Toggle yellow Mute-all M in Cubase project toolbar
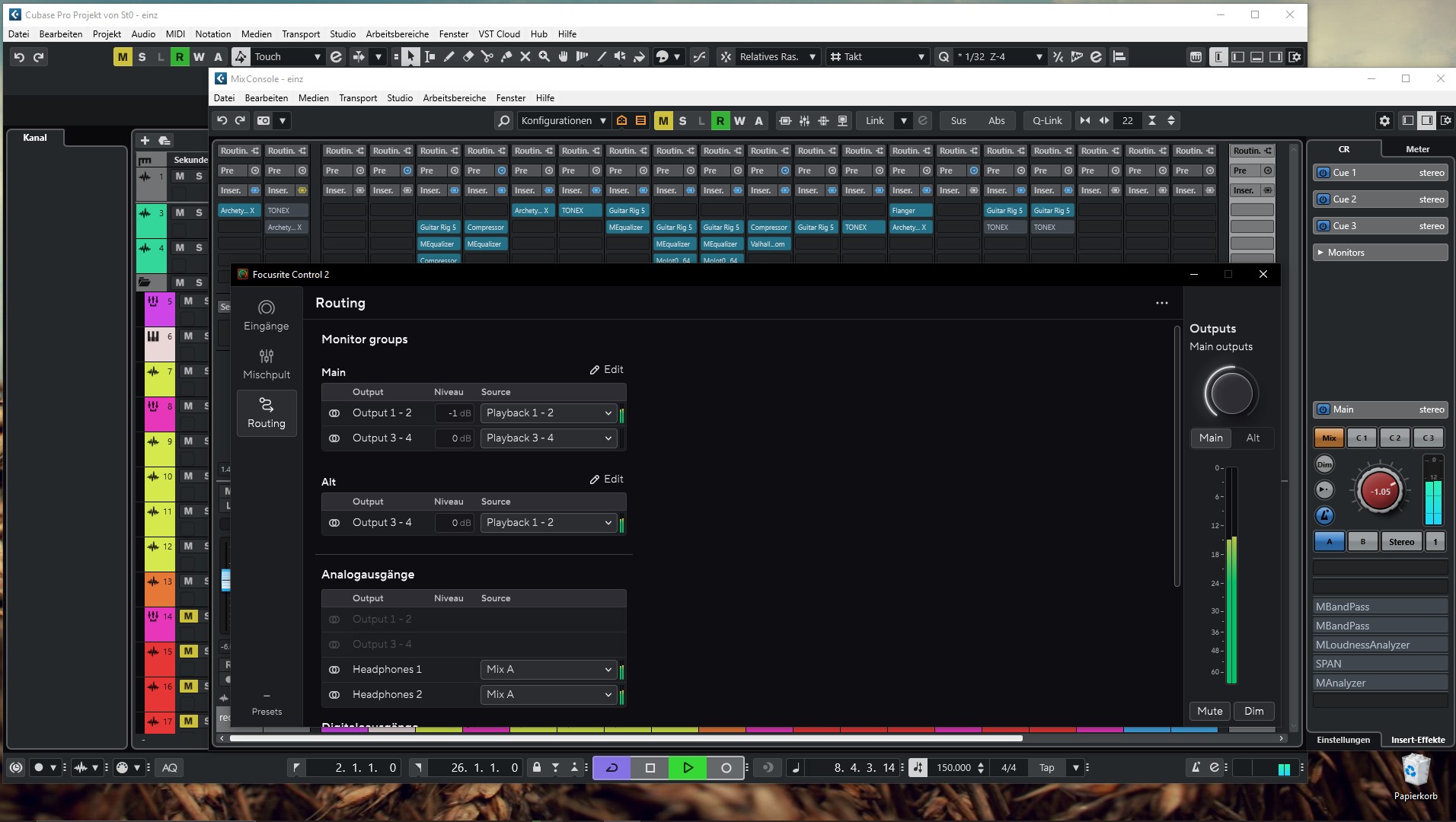 click(x=123, y=56)
